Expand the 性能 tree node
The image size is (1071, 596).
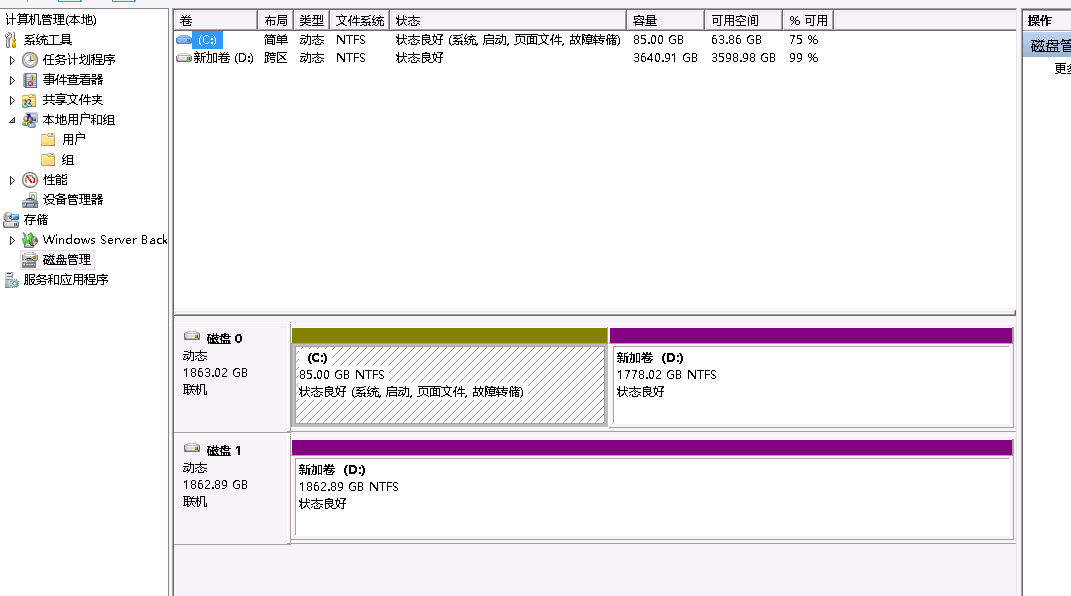coord(12,180)
